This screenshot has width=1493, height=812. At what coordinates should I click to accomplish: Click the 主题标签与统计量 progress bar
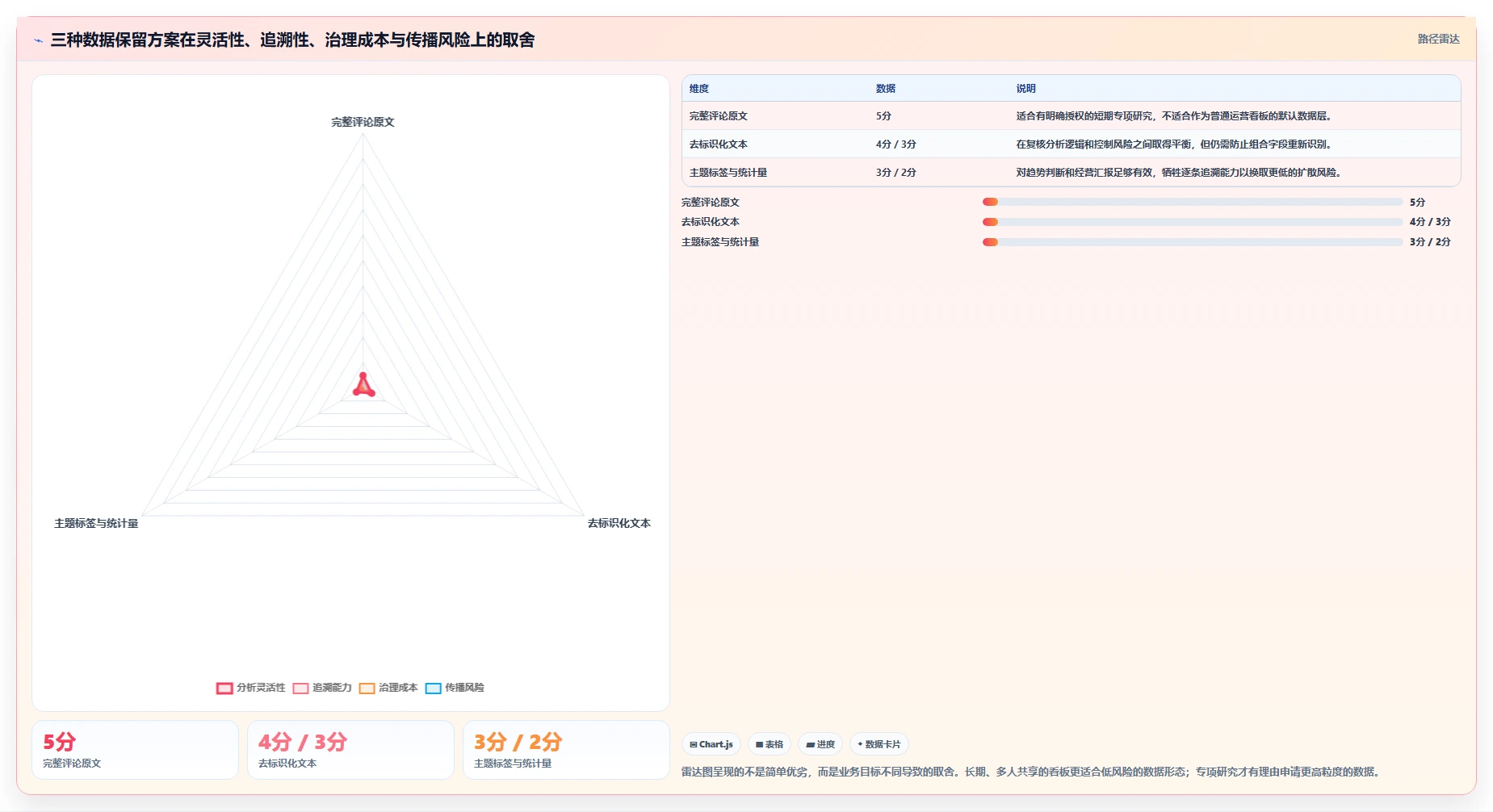click(1192, 242)
